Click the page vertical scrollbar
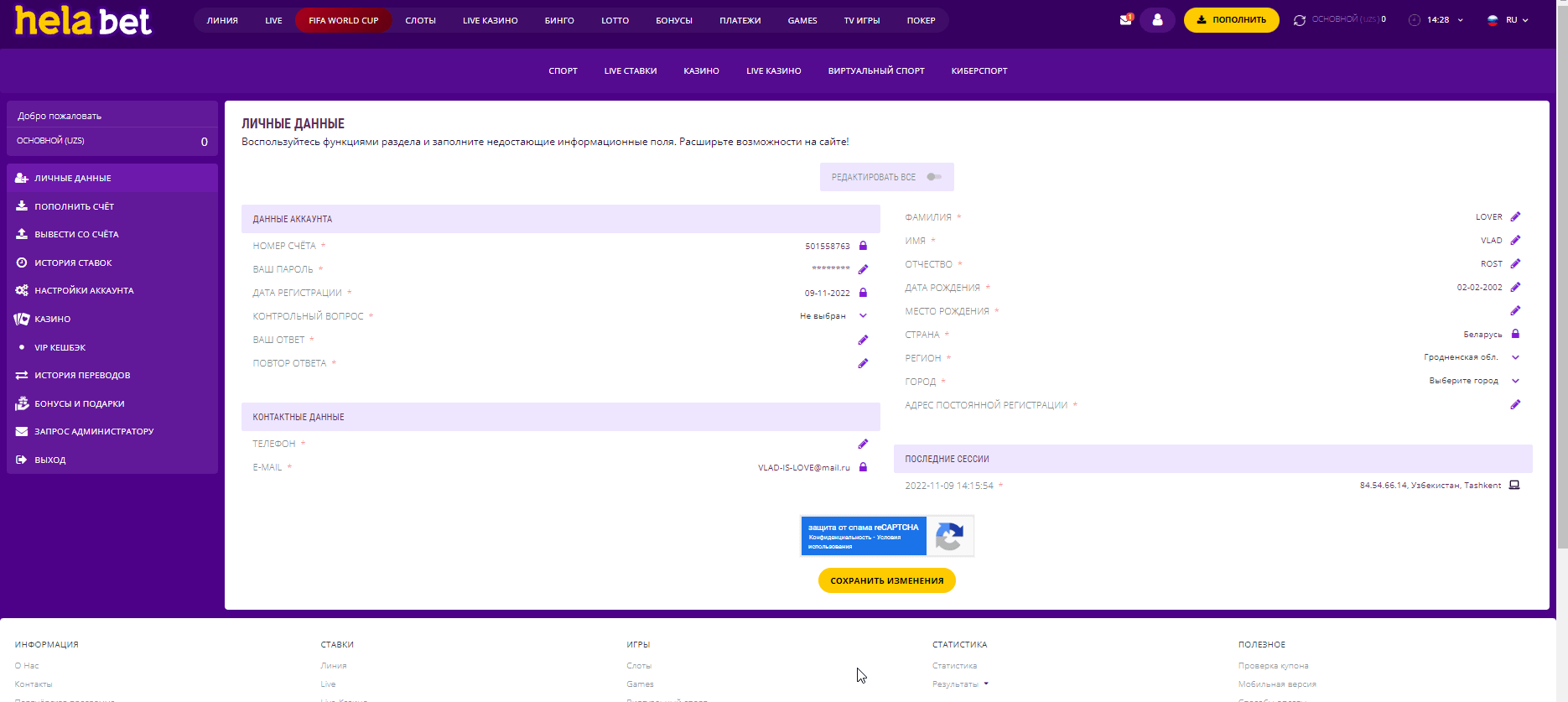The image size is (1568, 702). coord(1562,277)
